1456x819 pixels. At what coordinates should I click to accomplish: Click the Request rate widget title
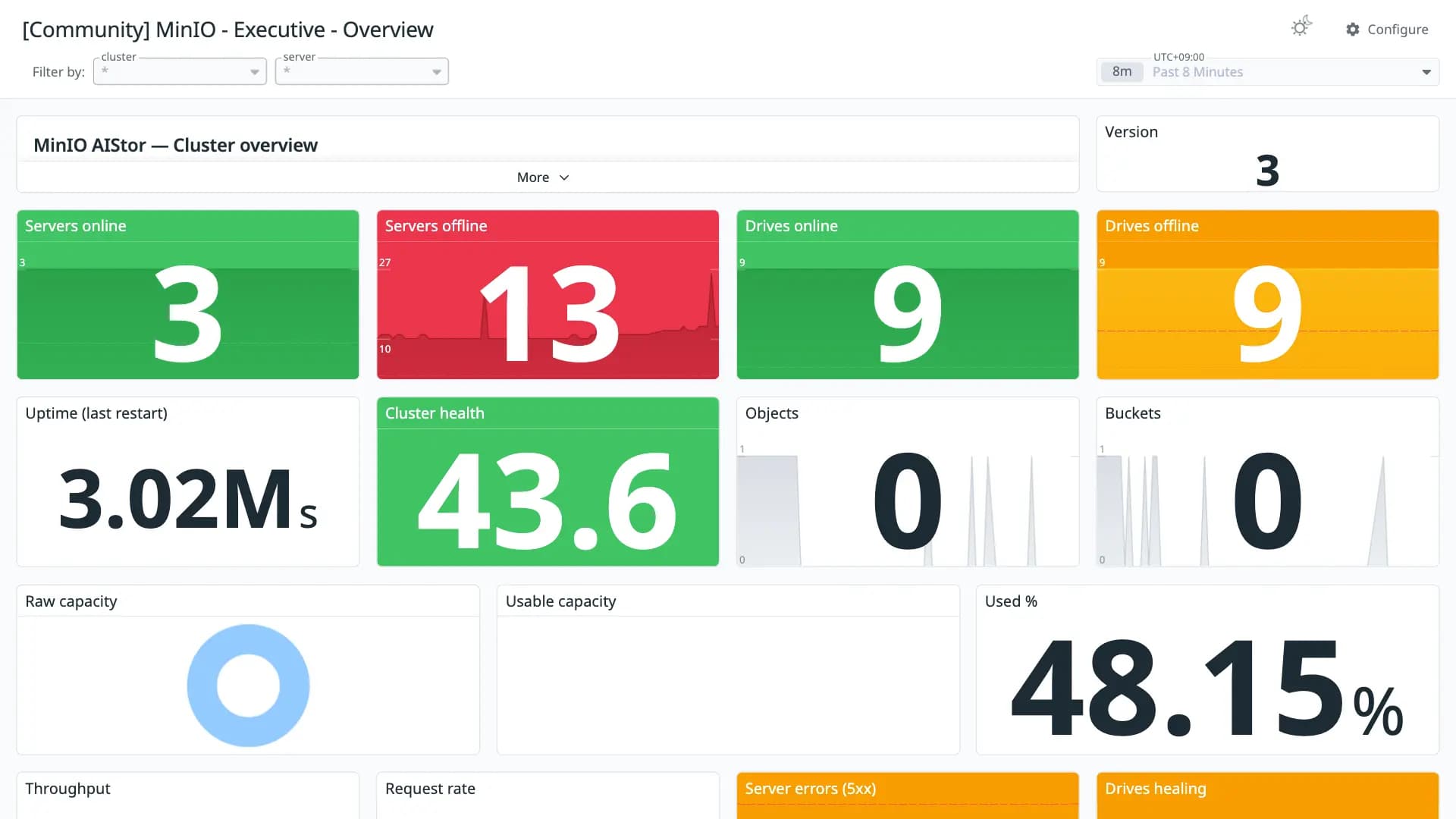430,789
